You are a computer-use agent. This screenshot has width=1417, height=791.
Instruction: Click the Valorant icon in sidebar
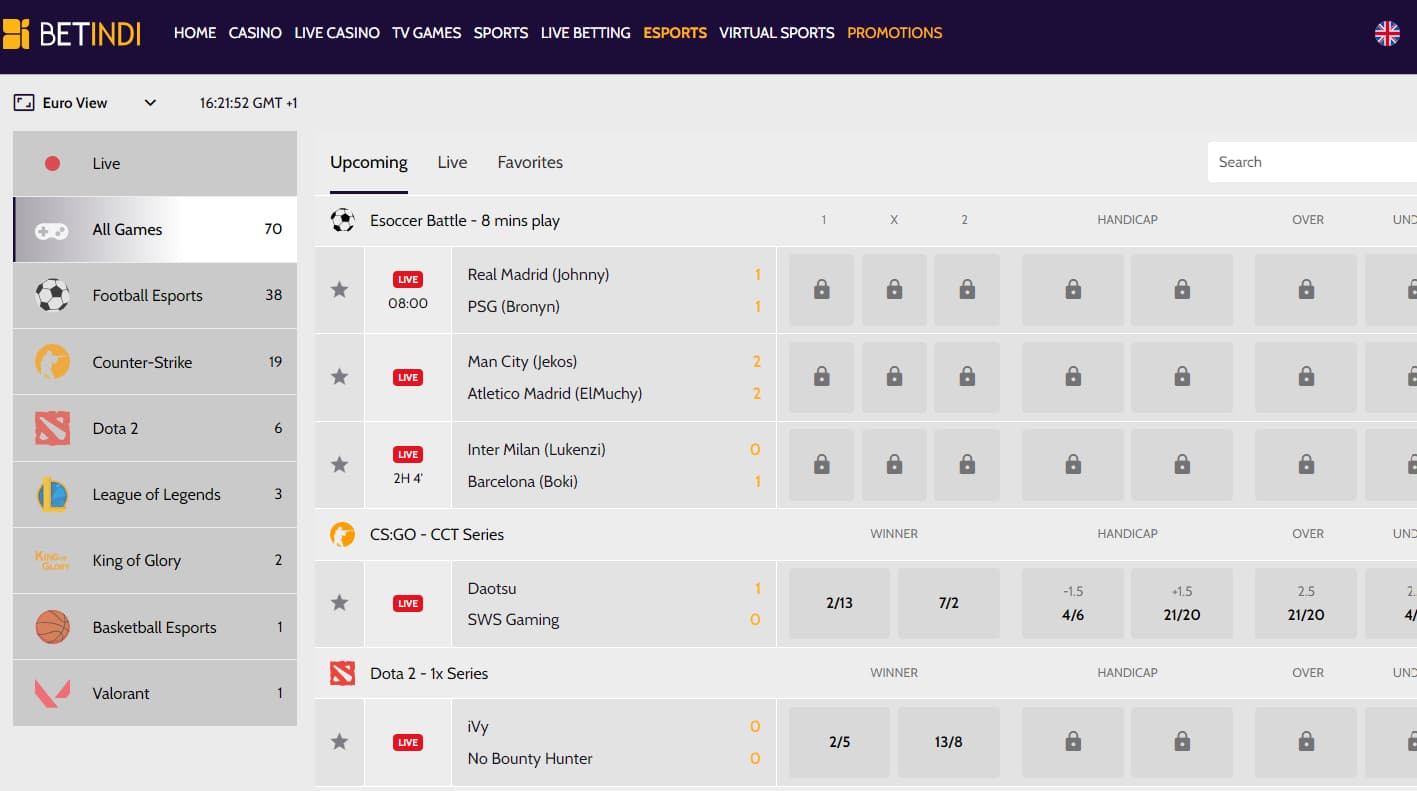[x=52, y=693]
